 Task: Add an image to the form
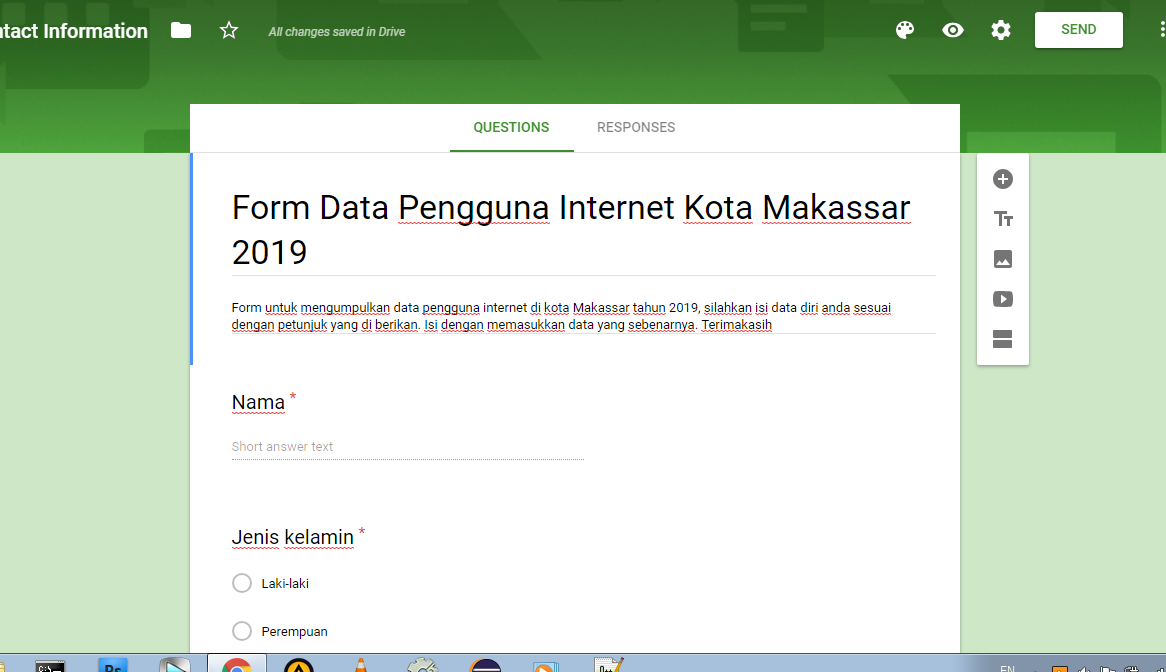coord(1002,259)
